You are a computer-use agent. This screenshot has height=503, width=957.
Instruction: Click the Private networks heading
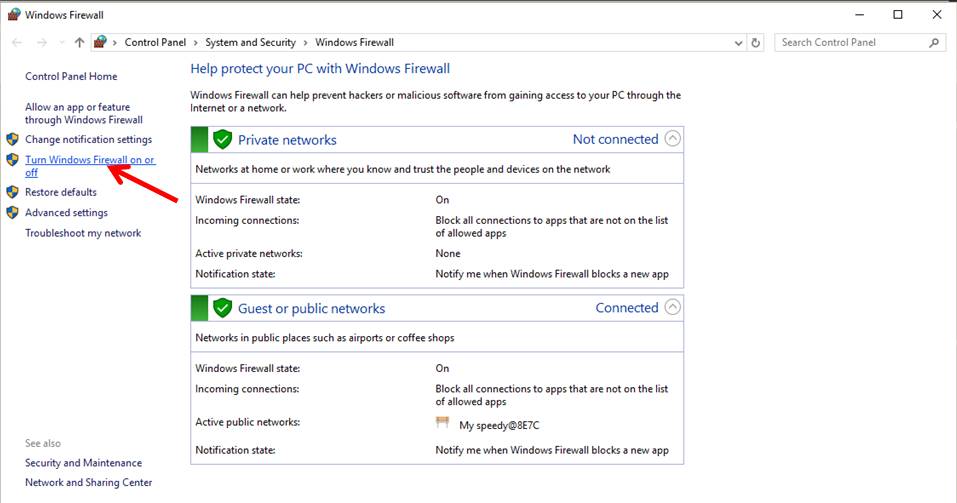287,140
